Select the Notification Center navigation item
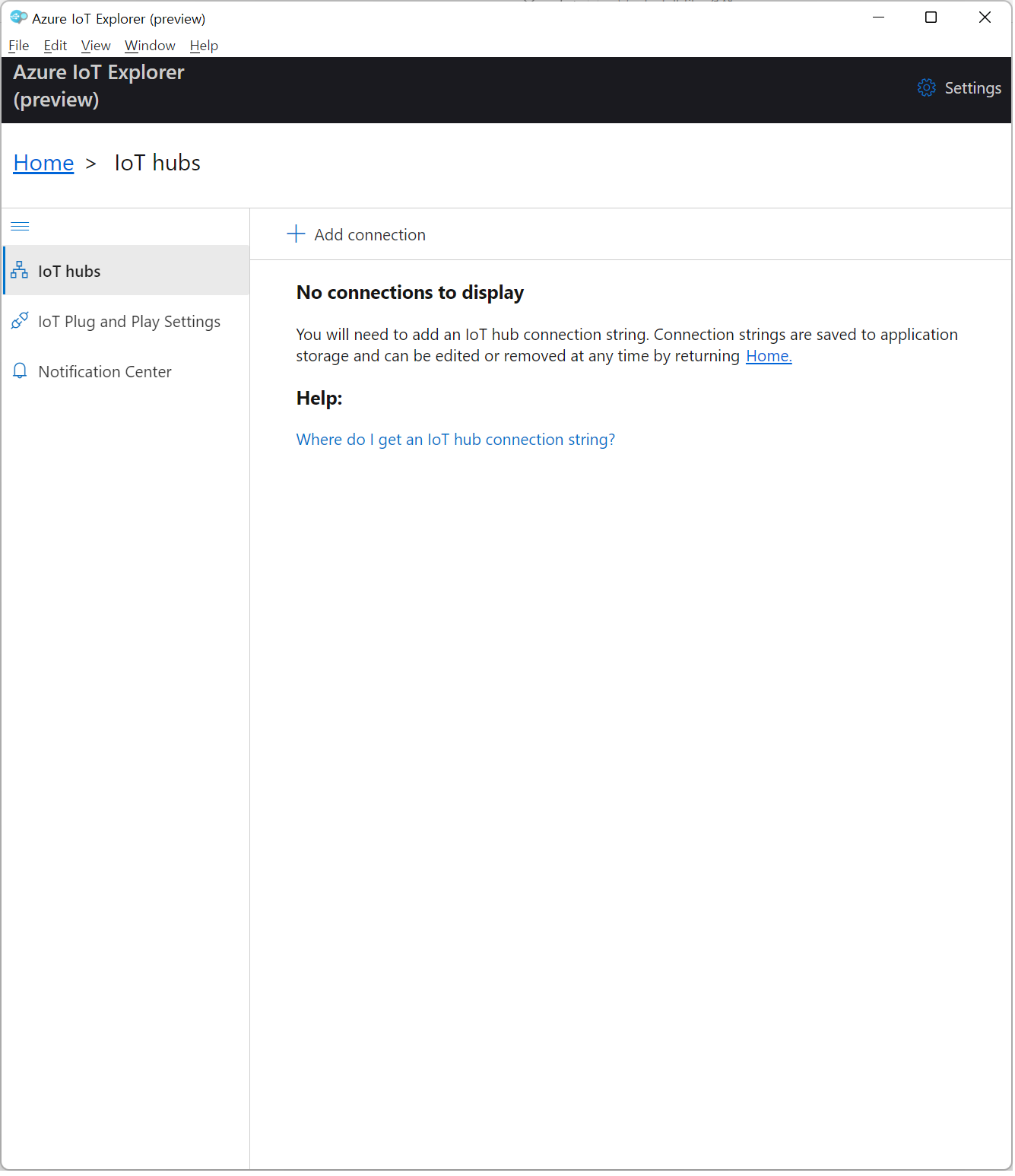1015x1176 pixels. point(126,371)
